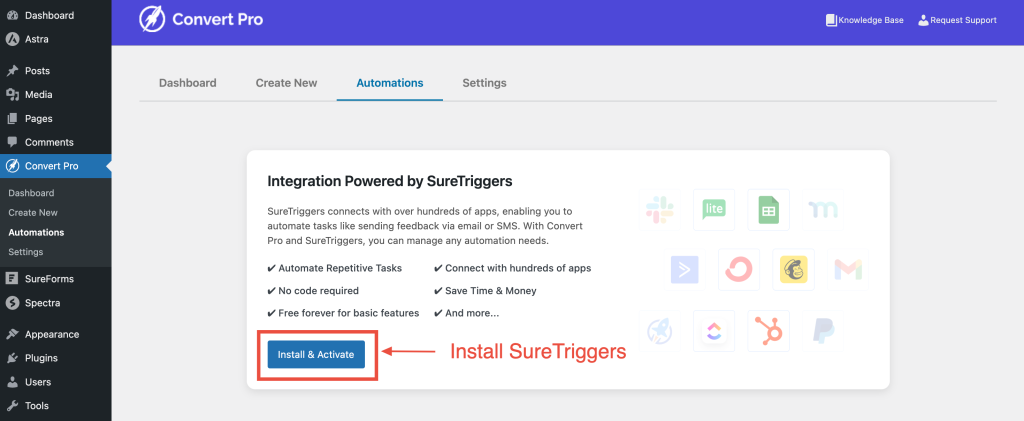
Task: Open the Knowledge Base link
Action: coord(865,20)
